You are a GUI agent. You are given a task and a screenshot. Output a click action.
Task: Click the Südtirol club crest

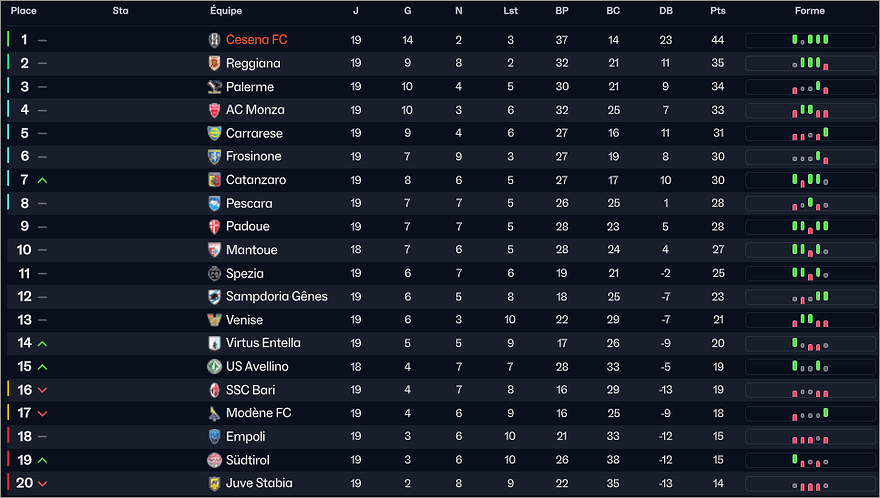coord(214,460)
